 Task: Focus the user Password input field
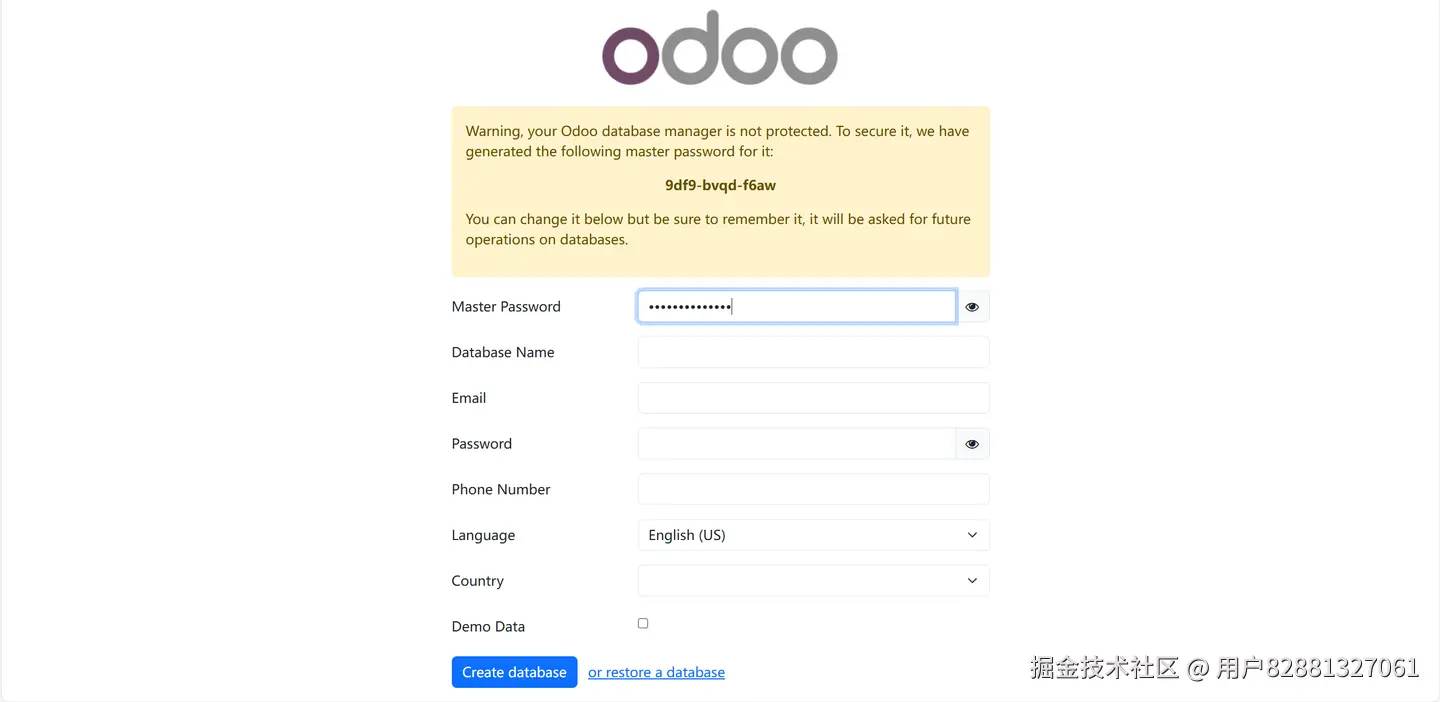tap(796, 444)
